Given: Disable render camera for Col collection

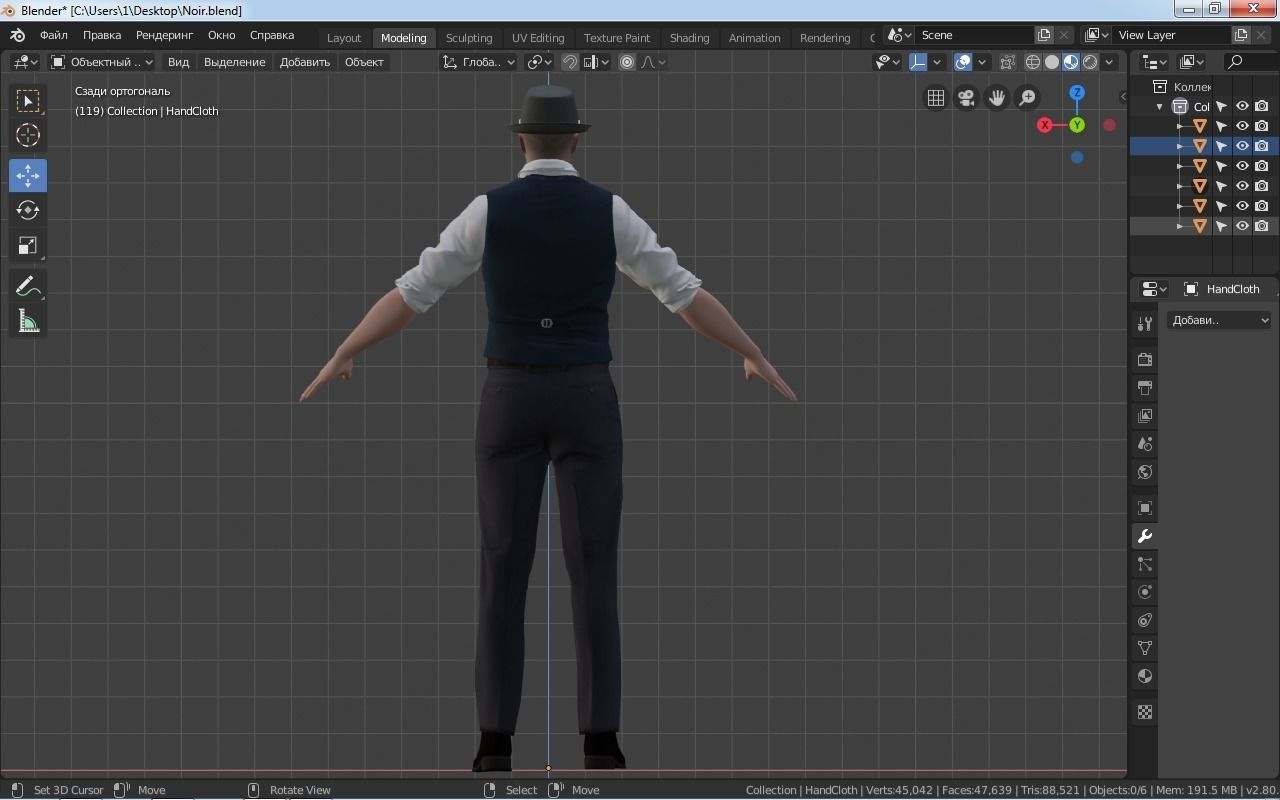Looking at the screenshot, I should point(1262,106).
